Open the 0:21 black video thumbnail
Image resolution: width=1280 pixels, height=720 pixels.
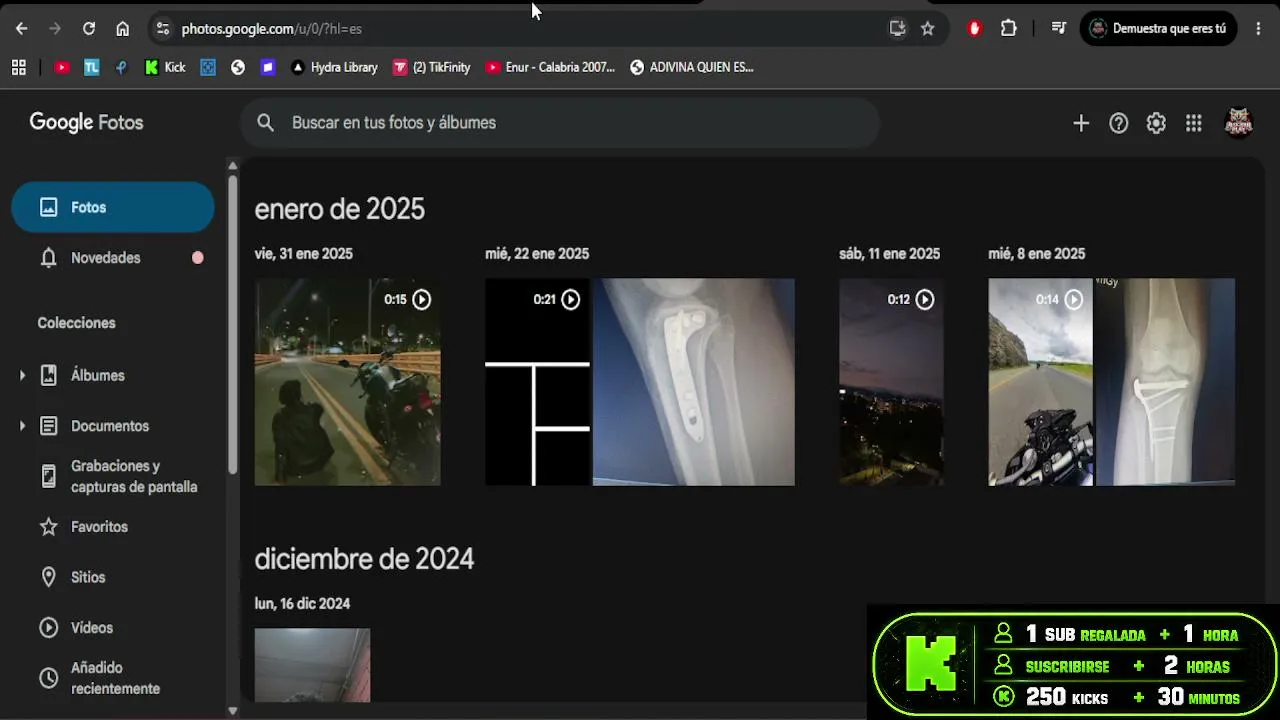click(537, 382)
